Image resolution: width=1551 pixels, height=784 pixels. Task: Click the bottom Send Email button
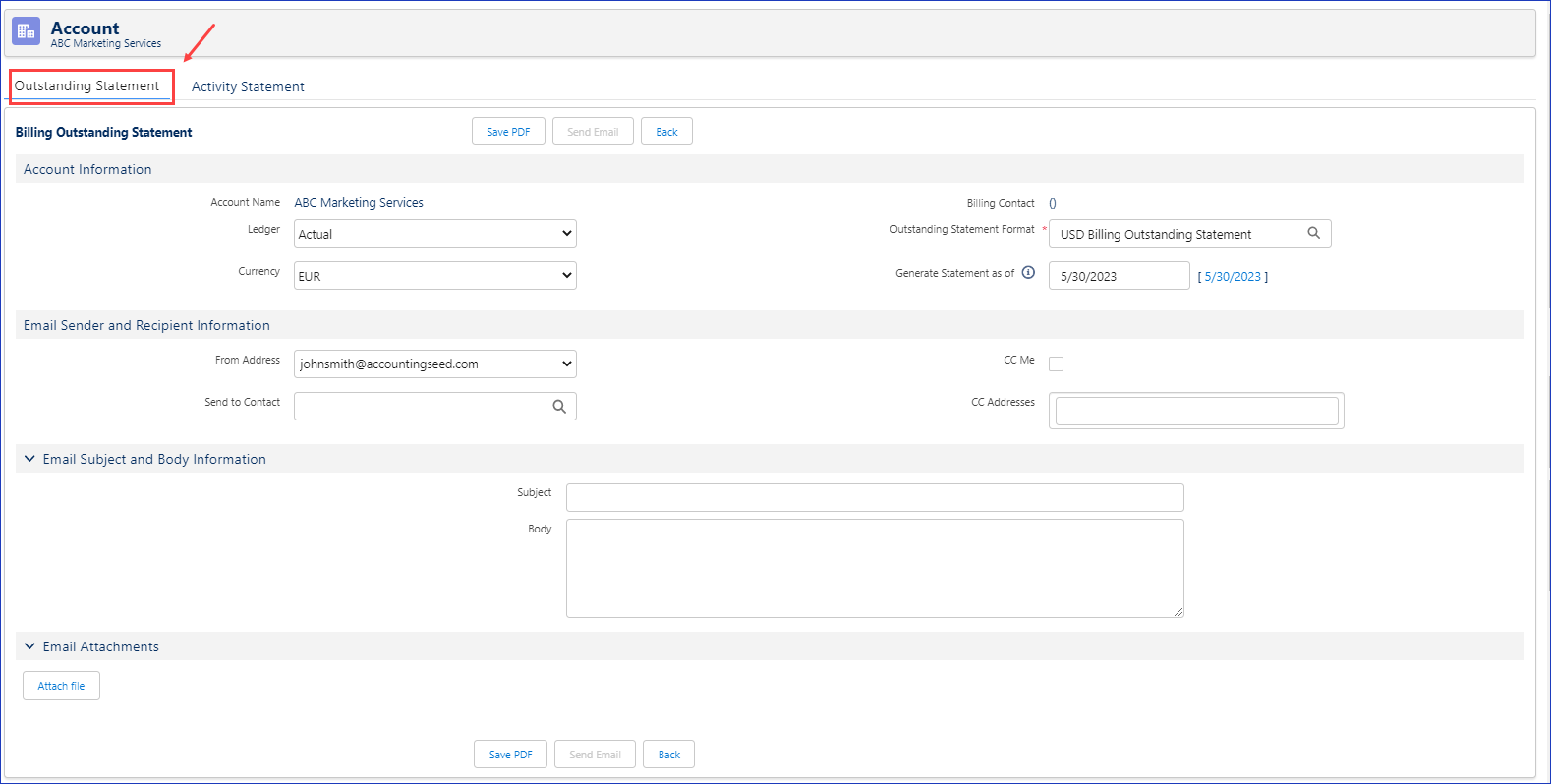click(x=595, y=755)
